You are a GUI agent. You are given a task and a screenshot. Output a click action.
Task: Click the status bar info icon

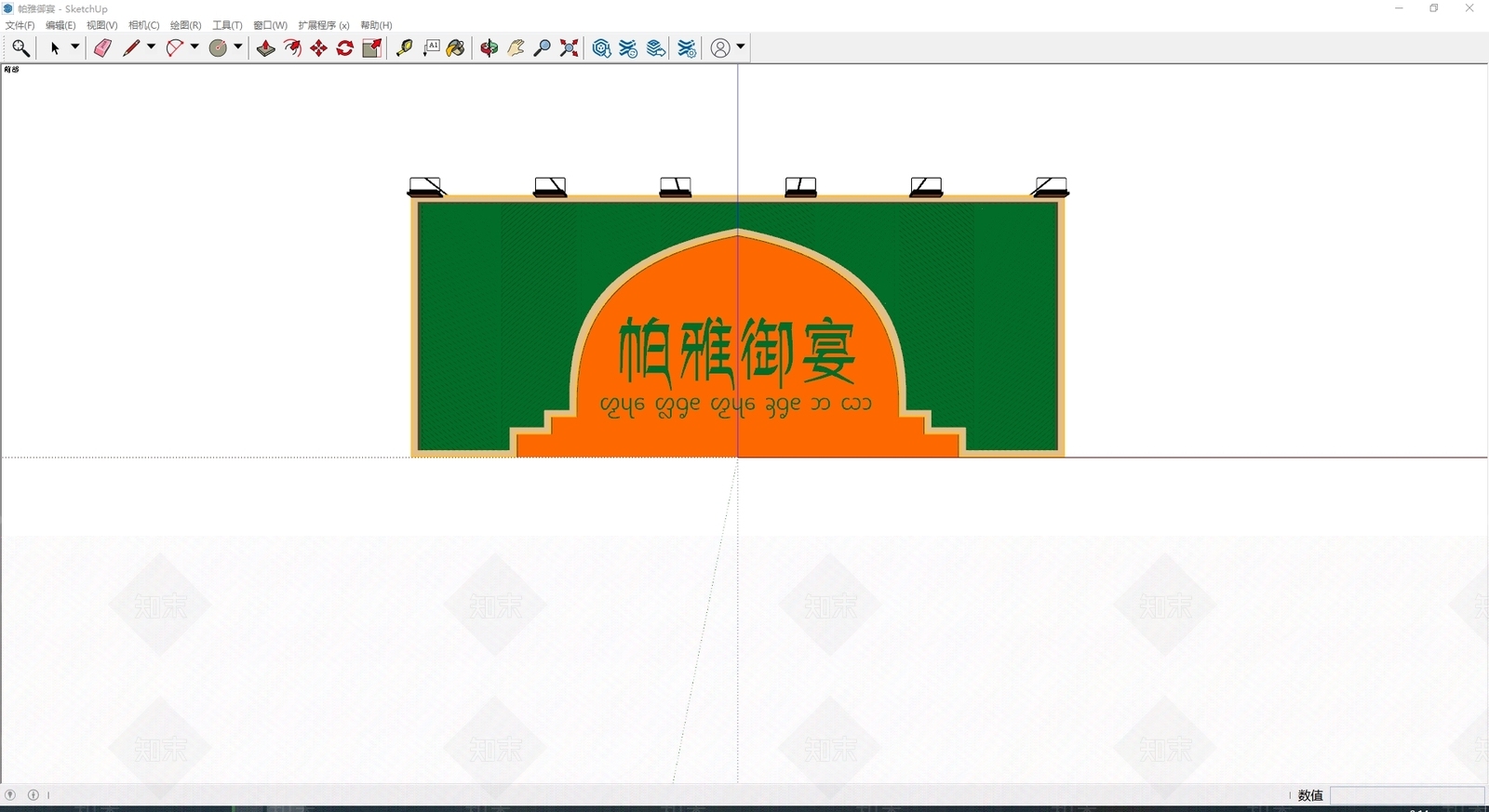coord(34,795)
